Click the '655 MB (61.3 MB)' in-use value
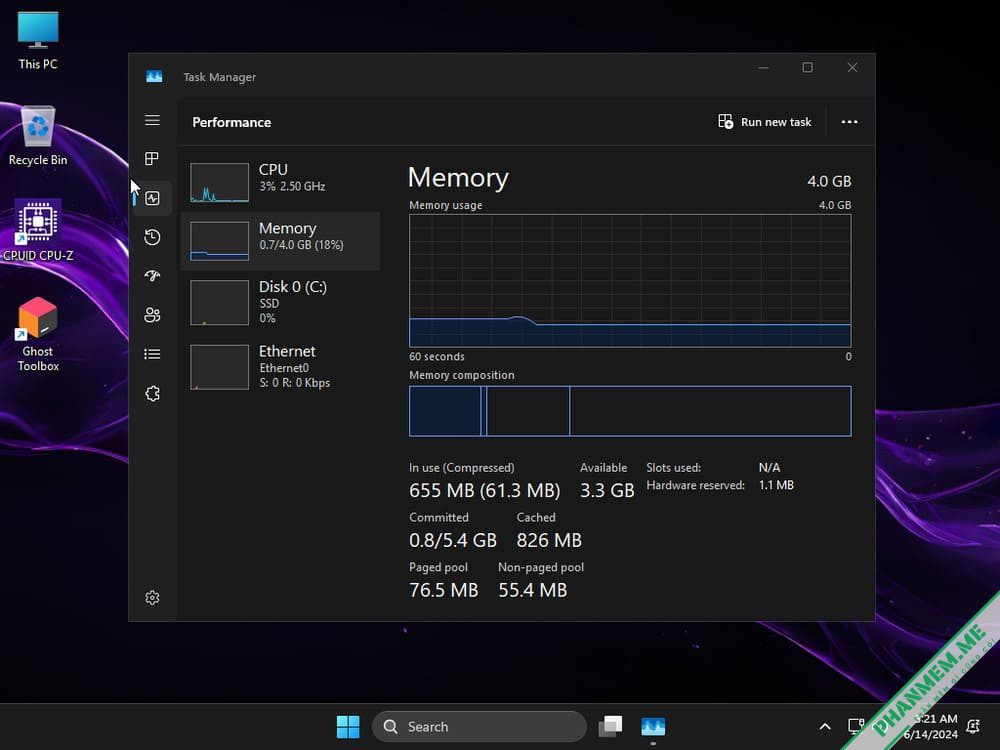Image resolution: width=1000 pixels, height=750 pixels. [485, 490]
